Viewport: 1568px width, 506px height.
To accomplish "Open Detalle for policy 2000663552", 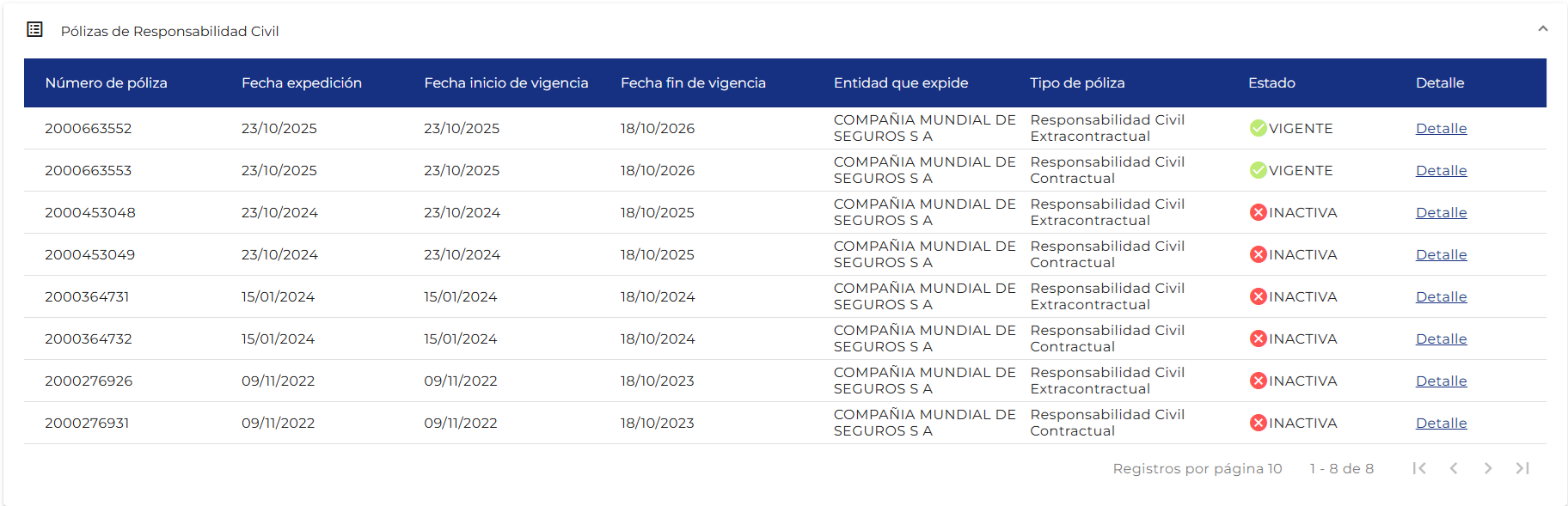I will pos(1441,128).
